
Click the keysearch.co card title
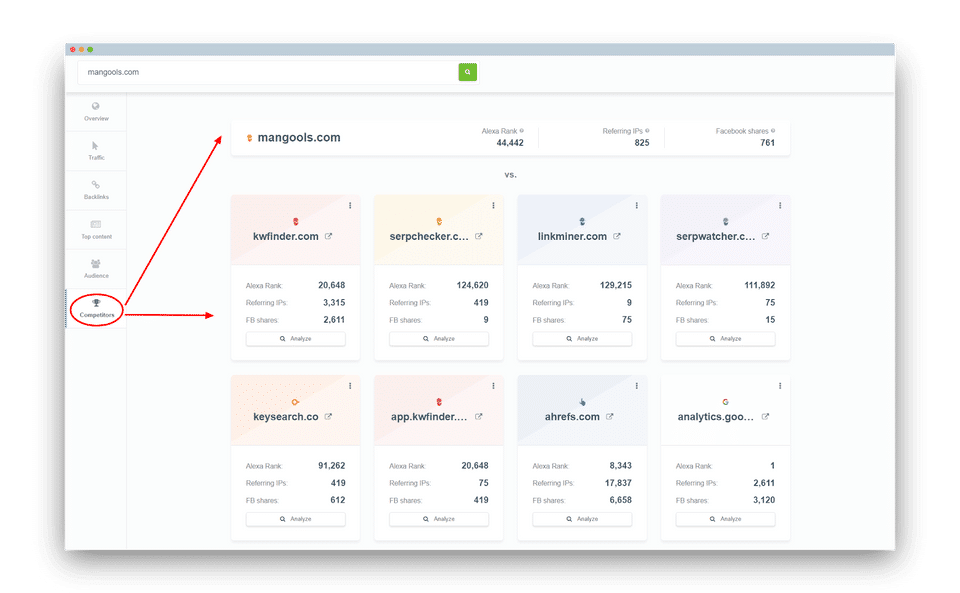[x=286, y=417]
